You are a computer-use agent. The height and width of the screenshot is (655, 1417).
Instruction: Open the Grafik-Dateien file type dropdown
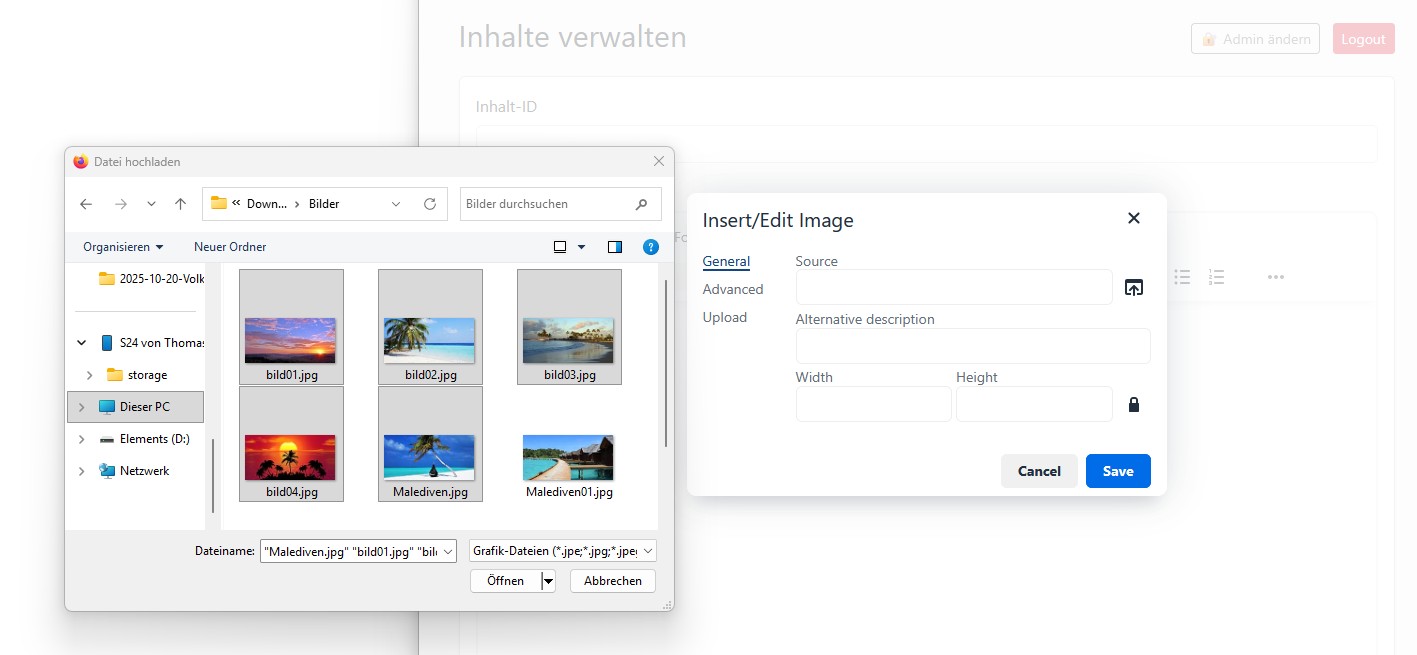click(x=563, y=550)
